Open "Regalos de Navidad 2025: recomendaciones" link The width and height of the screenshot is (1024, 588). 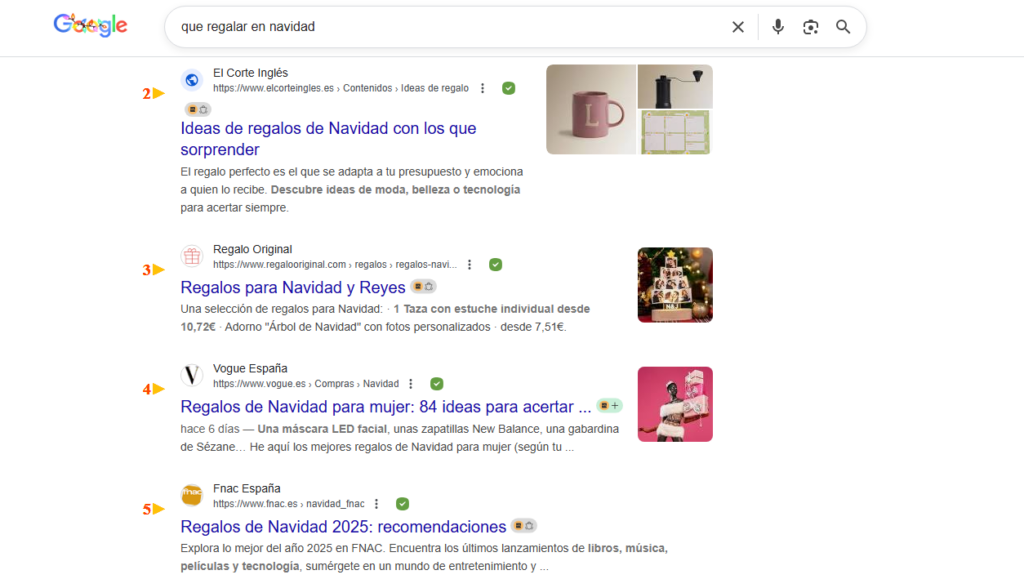(343, 527)
